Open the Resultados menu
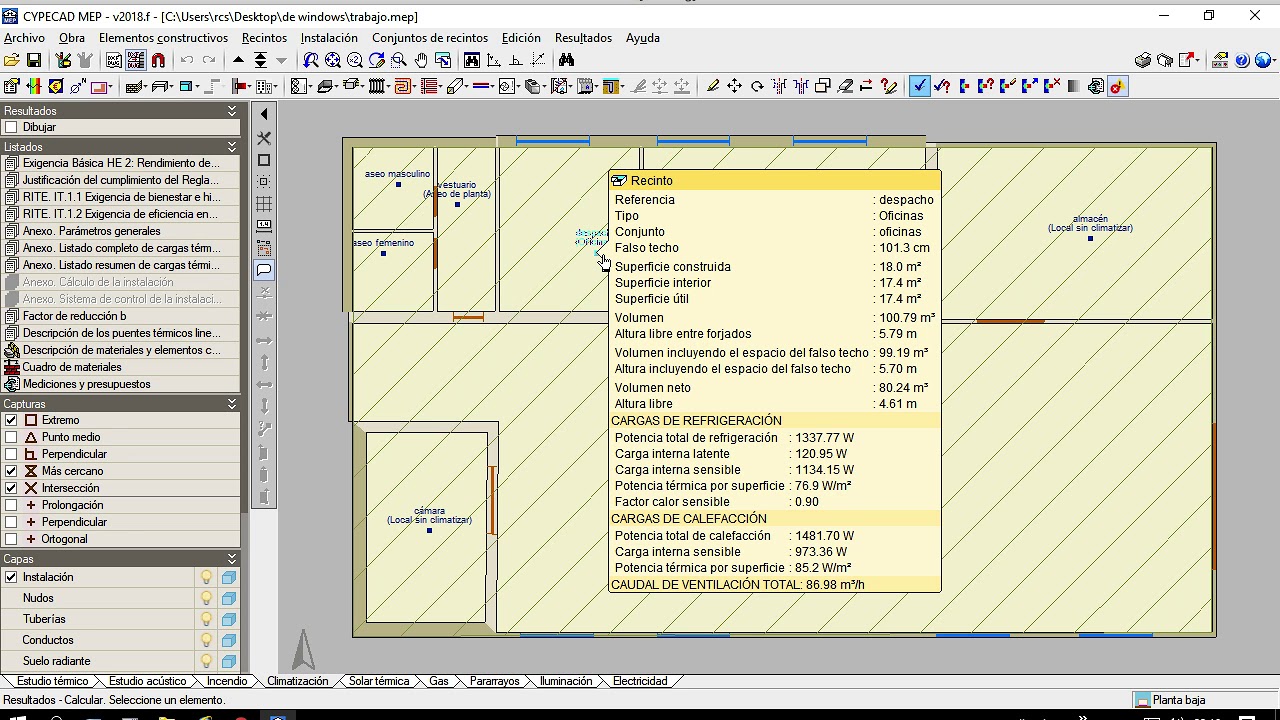 (x=583, y=38)
